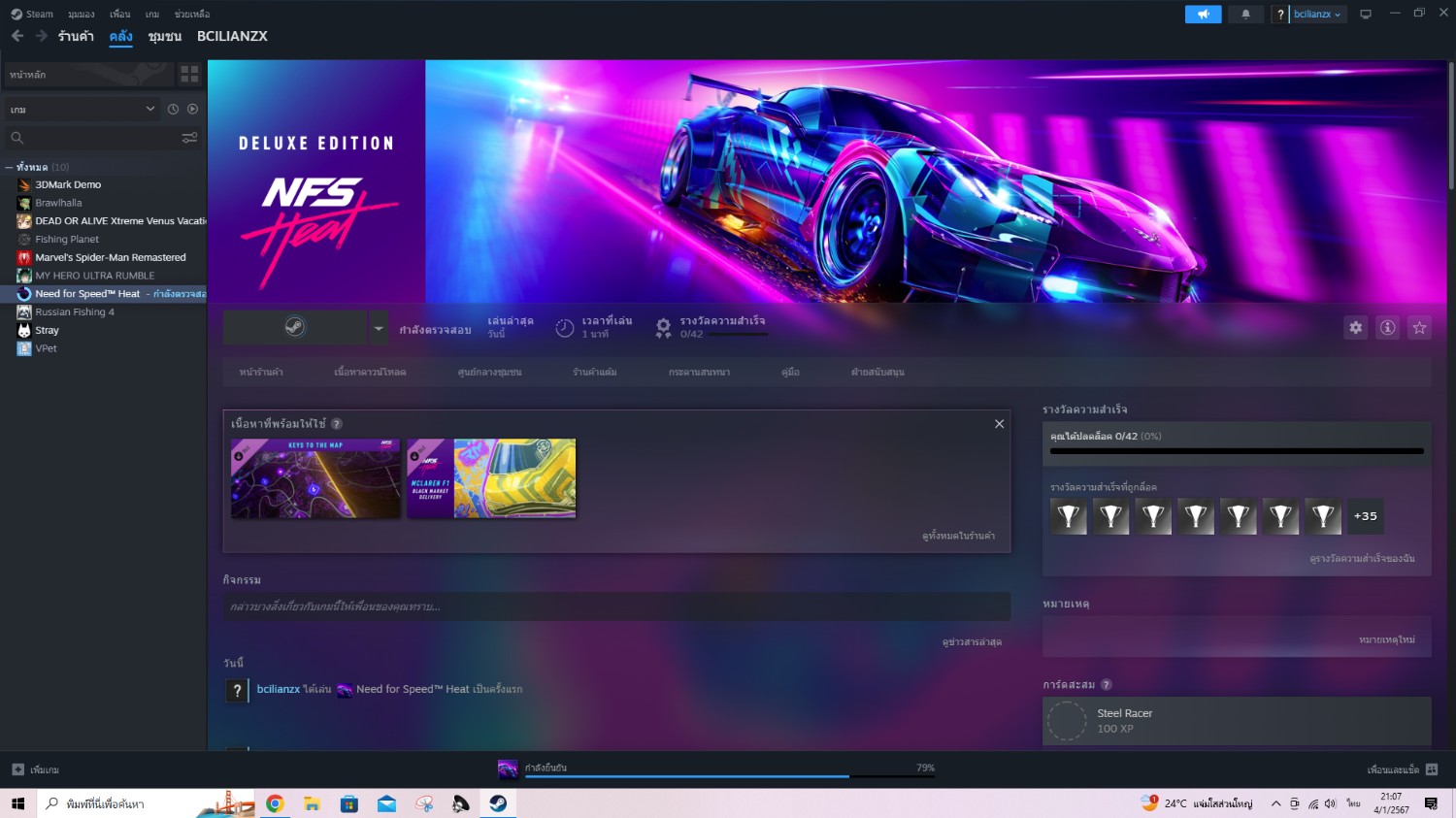Open Keys to the Map DLC thumbnail
Viewport: 1456px width, 818px height.
[x=315, y=478]
